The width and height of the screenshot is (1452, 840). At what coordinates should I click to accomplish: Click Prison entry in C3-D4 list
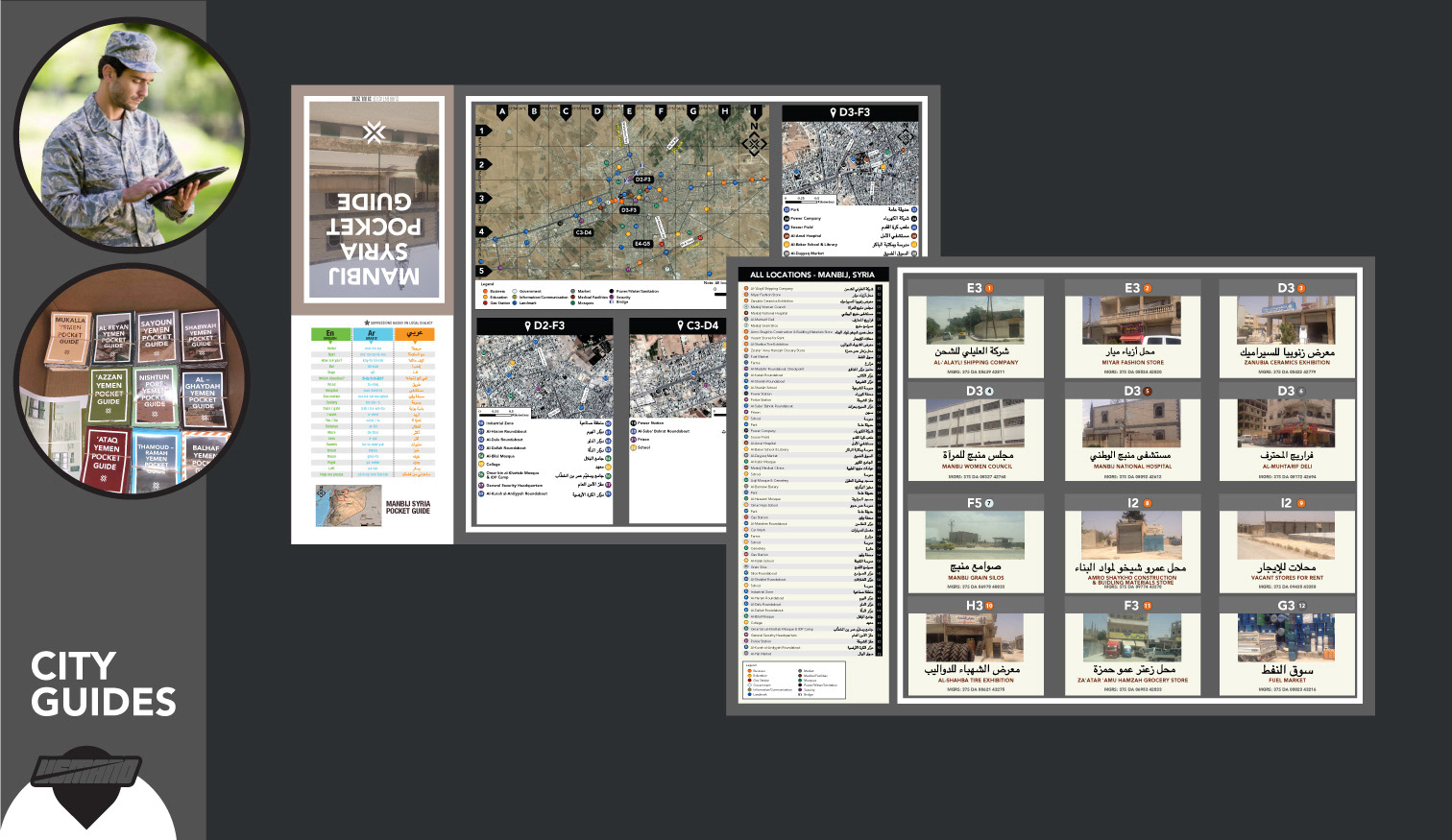point(640,440)
